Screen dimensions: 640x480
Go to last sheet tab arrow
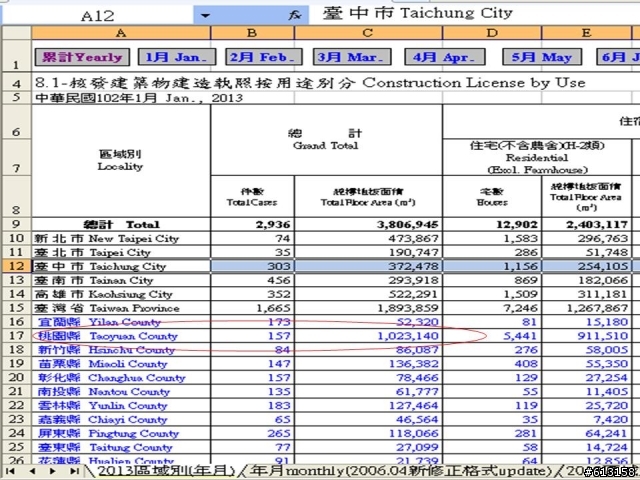point(74,471)
